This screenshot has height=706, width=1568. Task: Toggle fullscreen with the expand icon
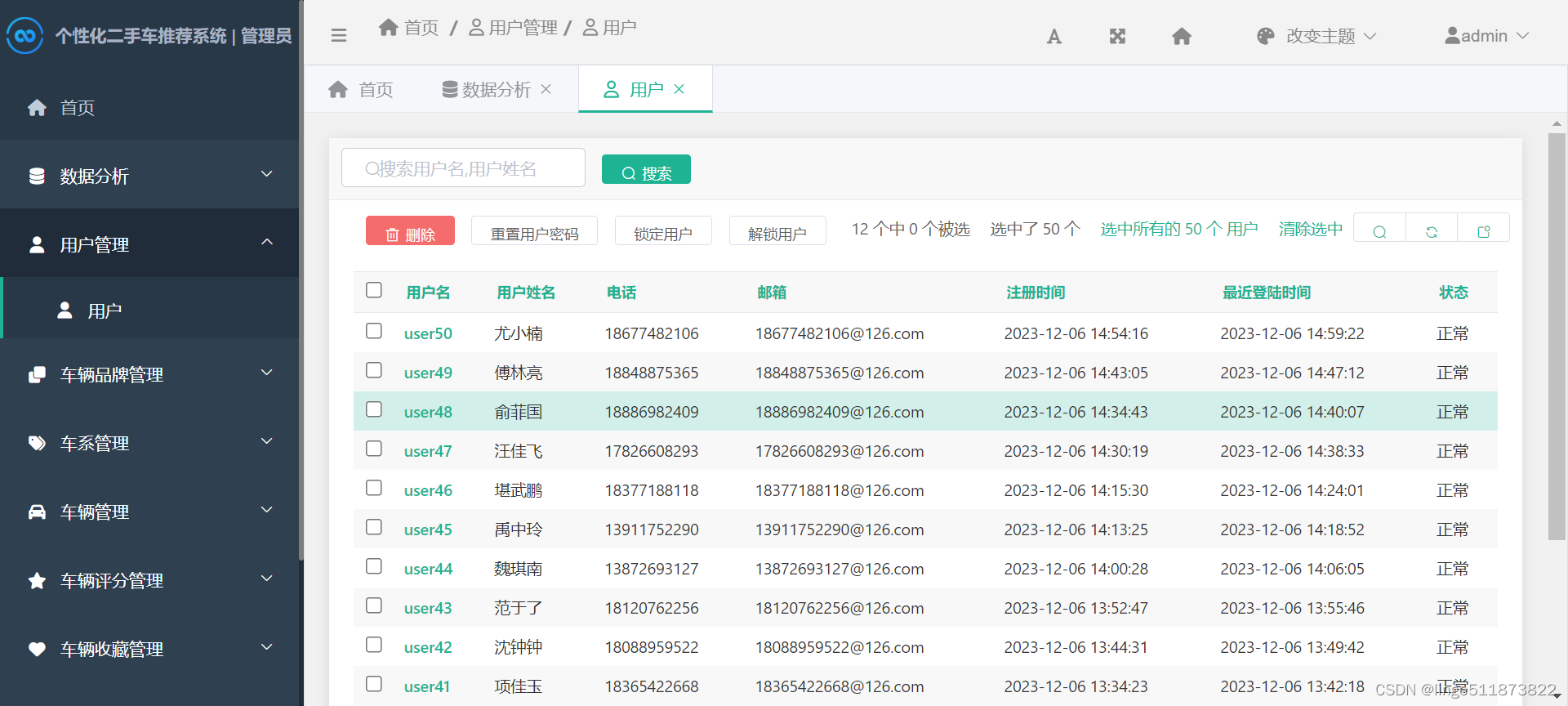point(1117,36)
